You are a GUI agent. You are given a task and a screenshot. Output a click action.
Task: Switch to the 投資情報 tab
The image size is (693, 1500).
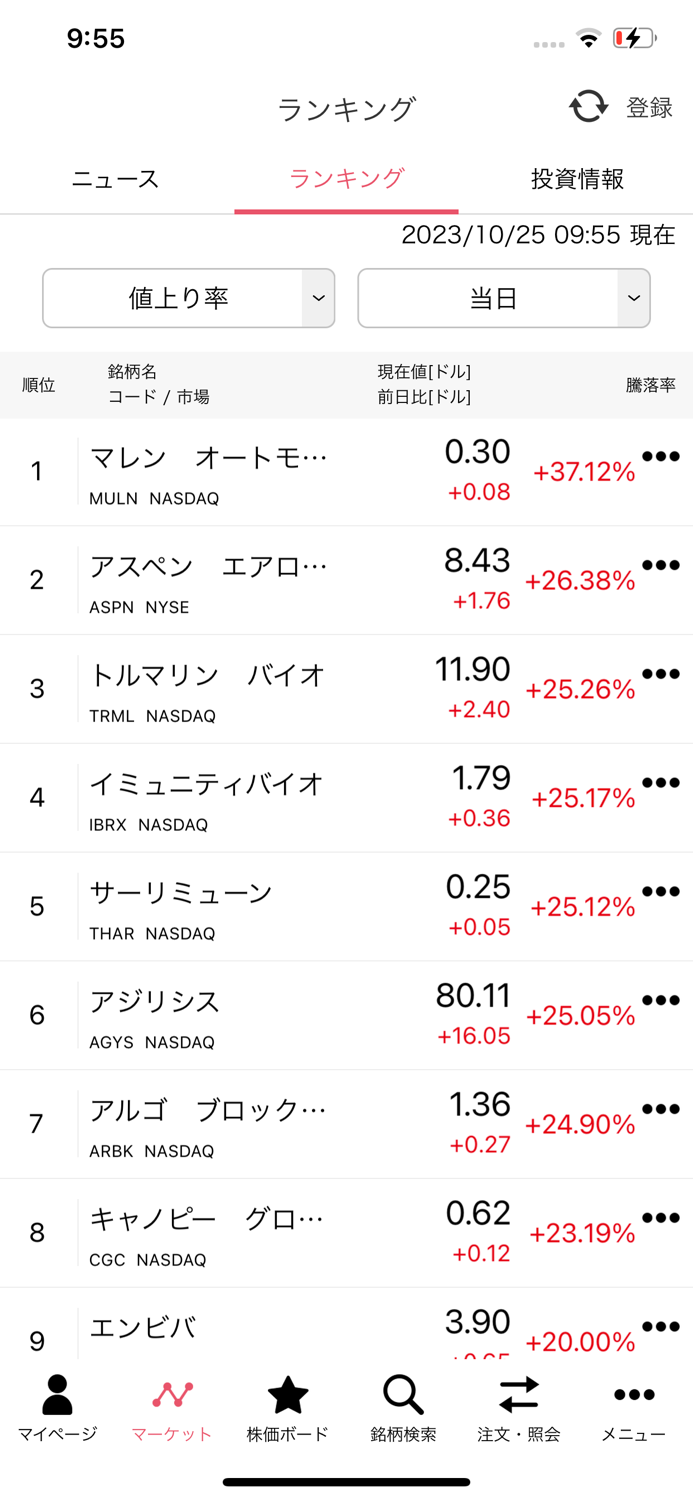(x=576, y=178)
